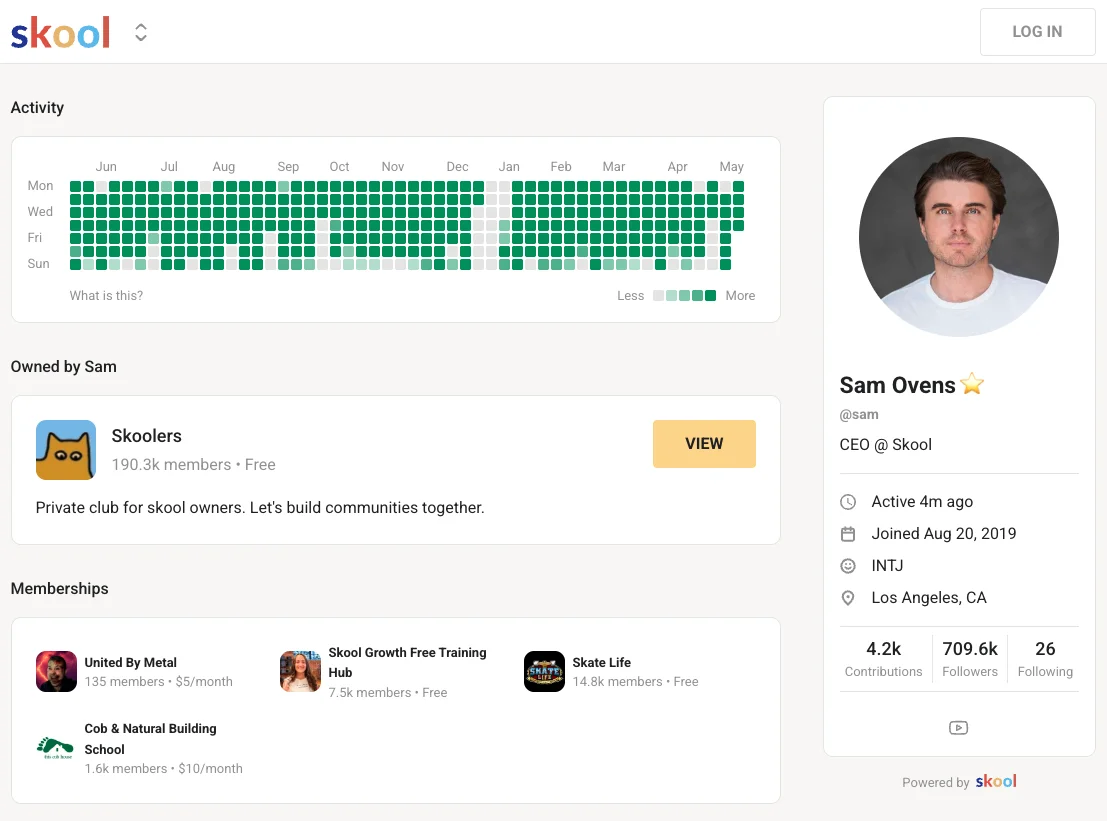Click the gold star badge
The image size is (1107, 821).
point(972,383)
